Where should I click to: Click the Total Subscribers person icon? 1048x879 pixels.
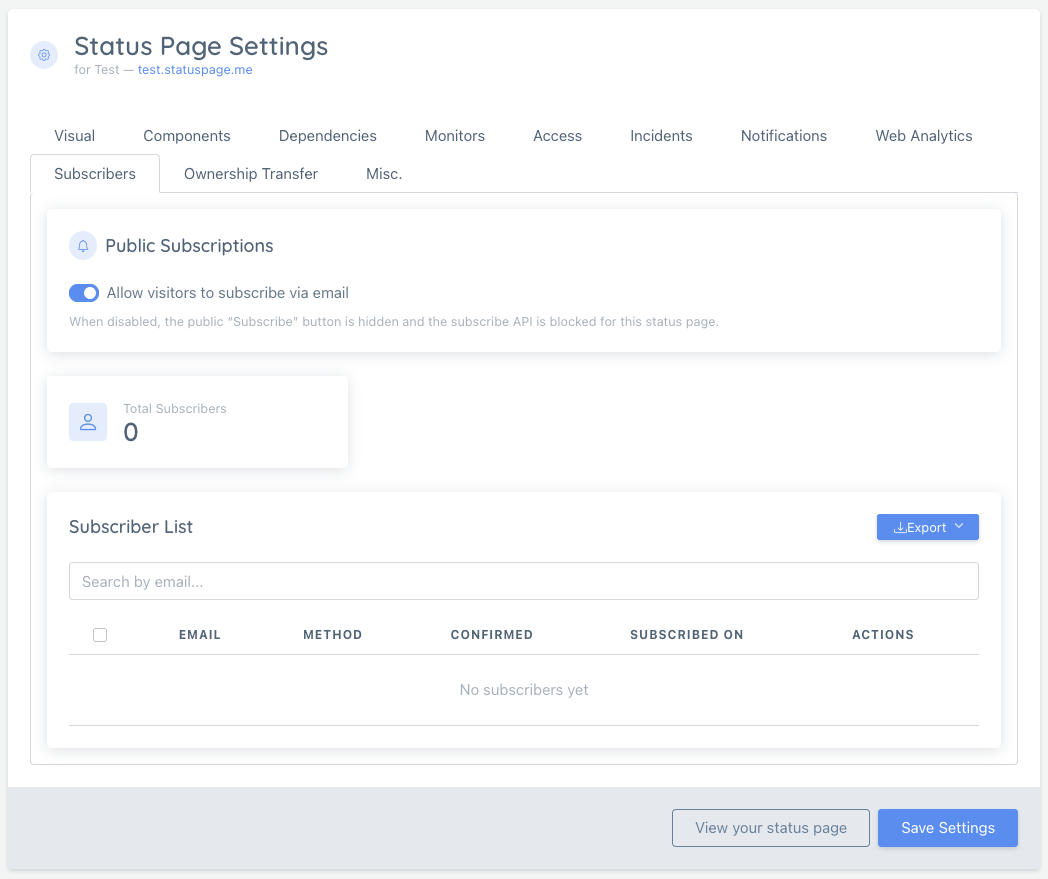(x=88, y=422)
